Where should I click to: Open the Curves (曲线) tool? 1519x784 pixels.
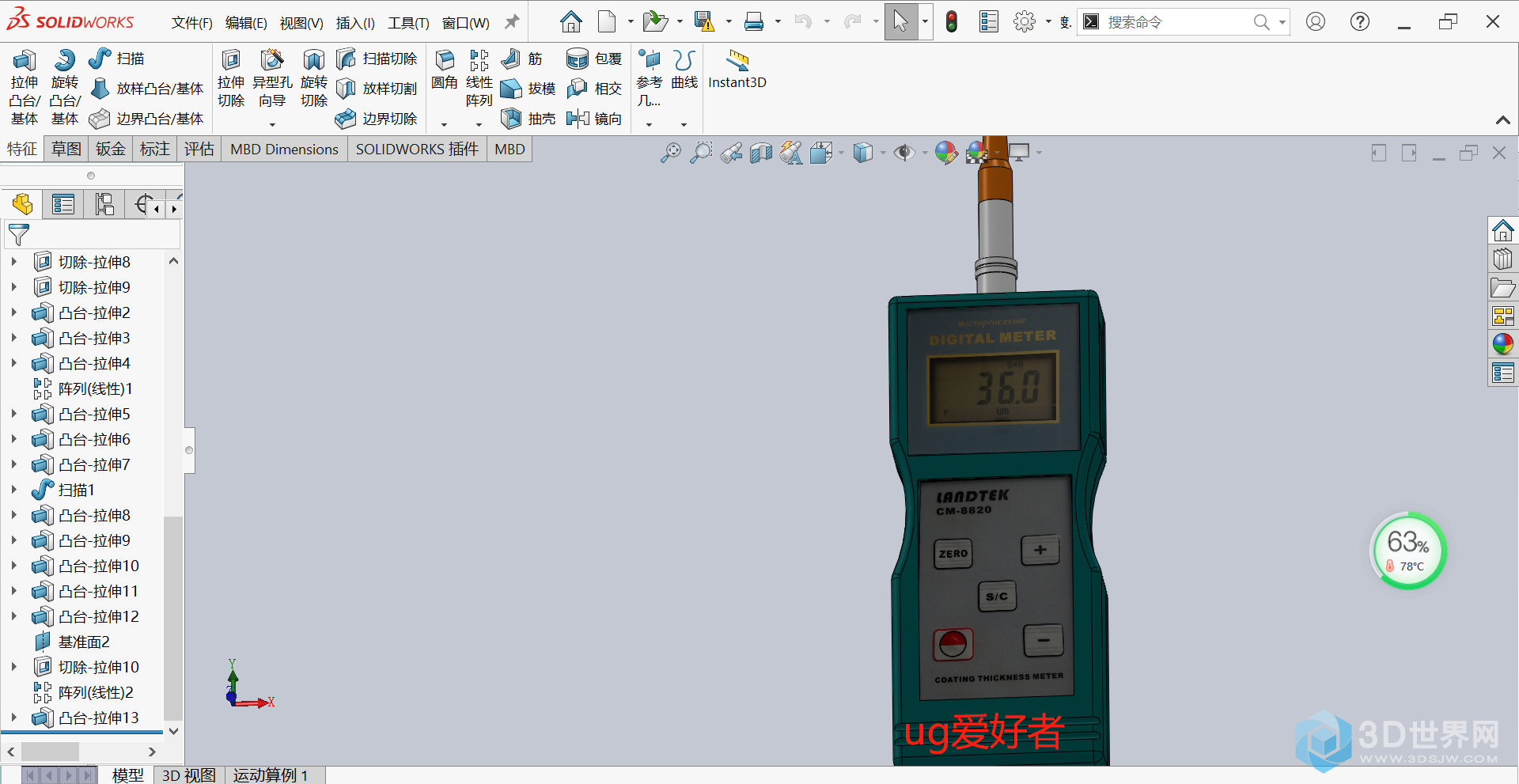684,70
